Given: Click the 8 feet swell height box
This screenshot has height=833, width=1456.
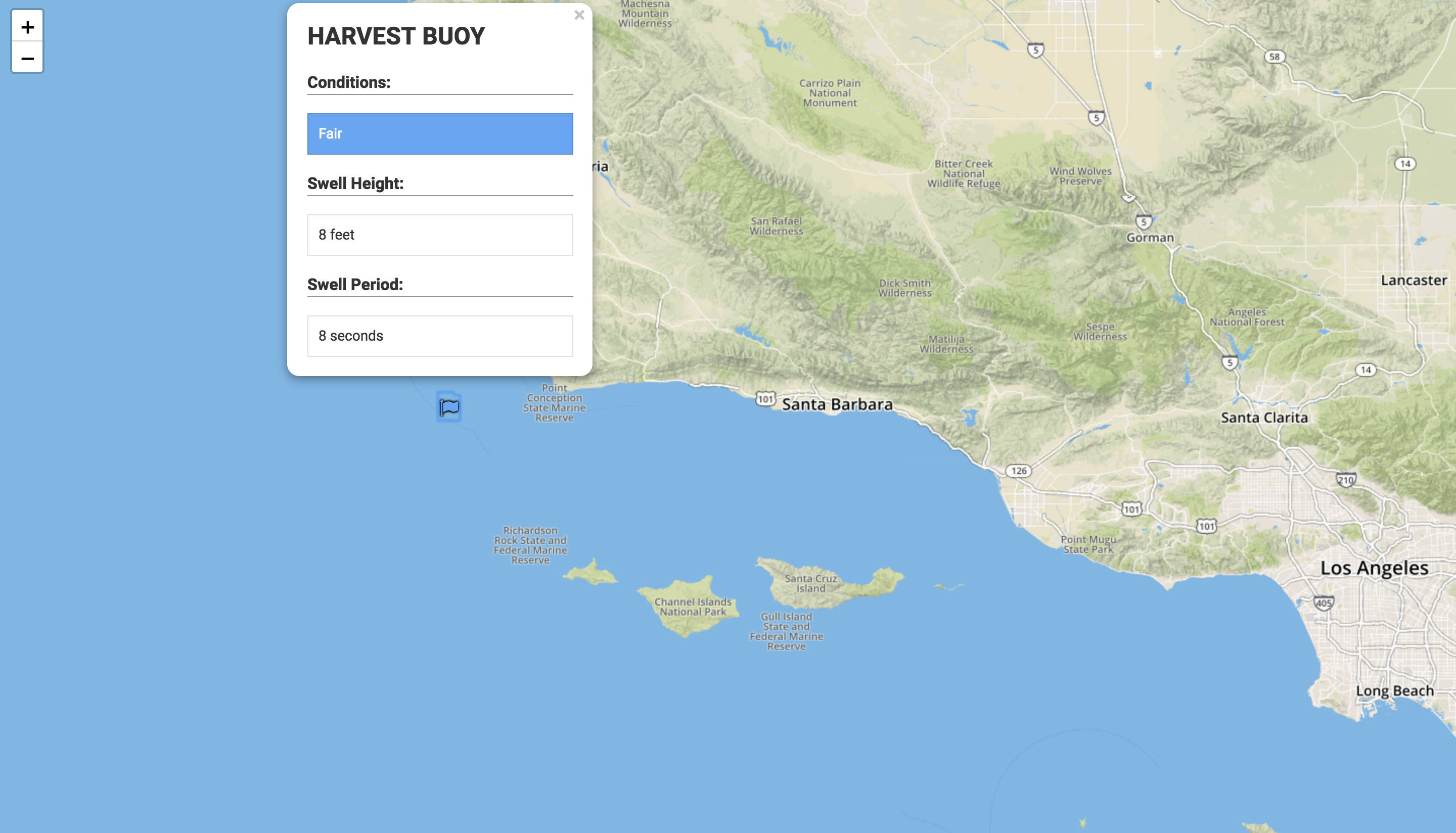Looking at the screenshot, I should (x=439, y=235).
